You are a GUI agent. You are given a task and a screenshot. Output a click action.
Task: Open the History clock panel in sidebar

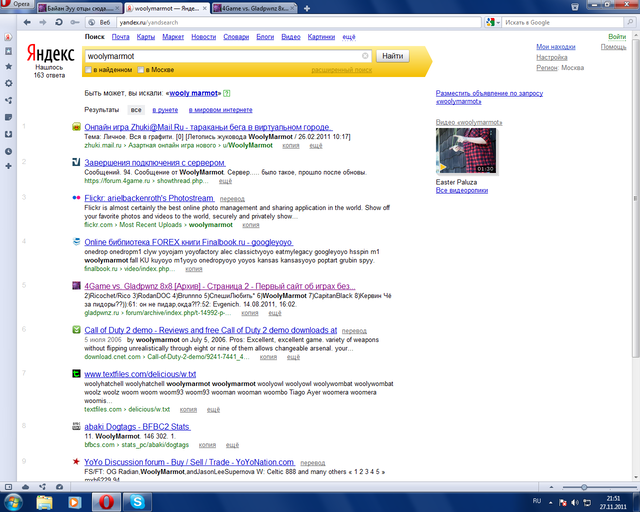click(8, 151)
